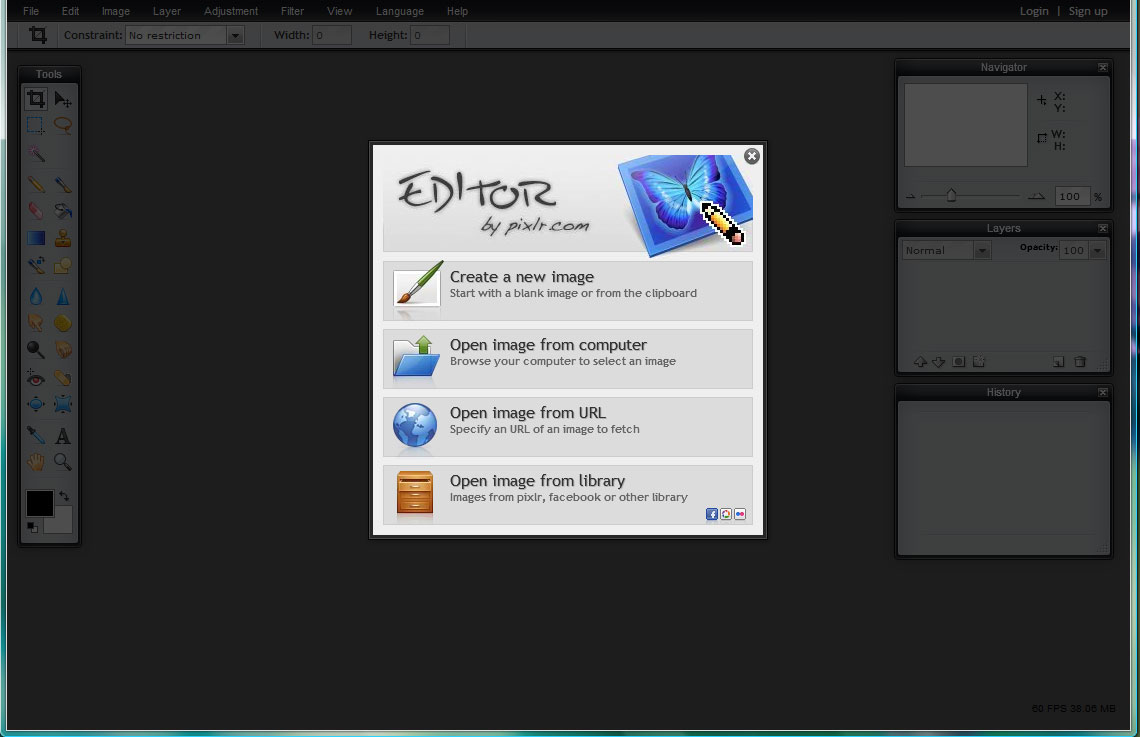Adjust the Navigator zoom slider handle
Screen dimensions: 1140x737
coord(951,195)
